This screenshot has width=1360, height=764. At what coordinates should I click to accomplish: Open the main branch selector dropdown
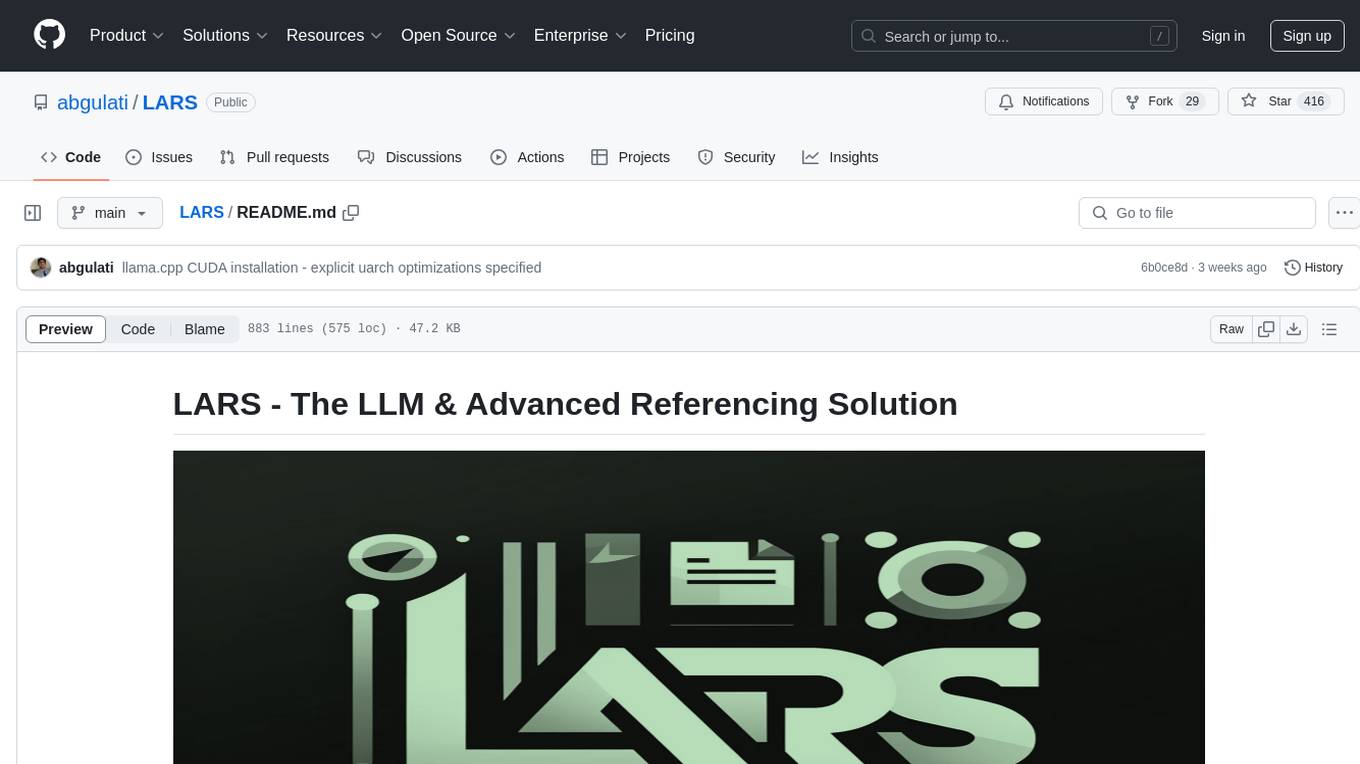click(110, 213)
